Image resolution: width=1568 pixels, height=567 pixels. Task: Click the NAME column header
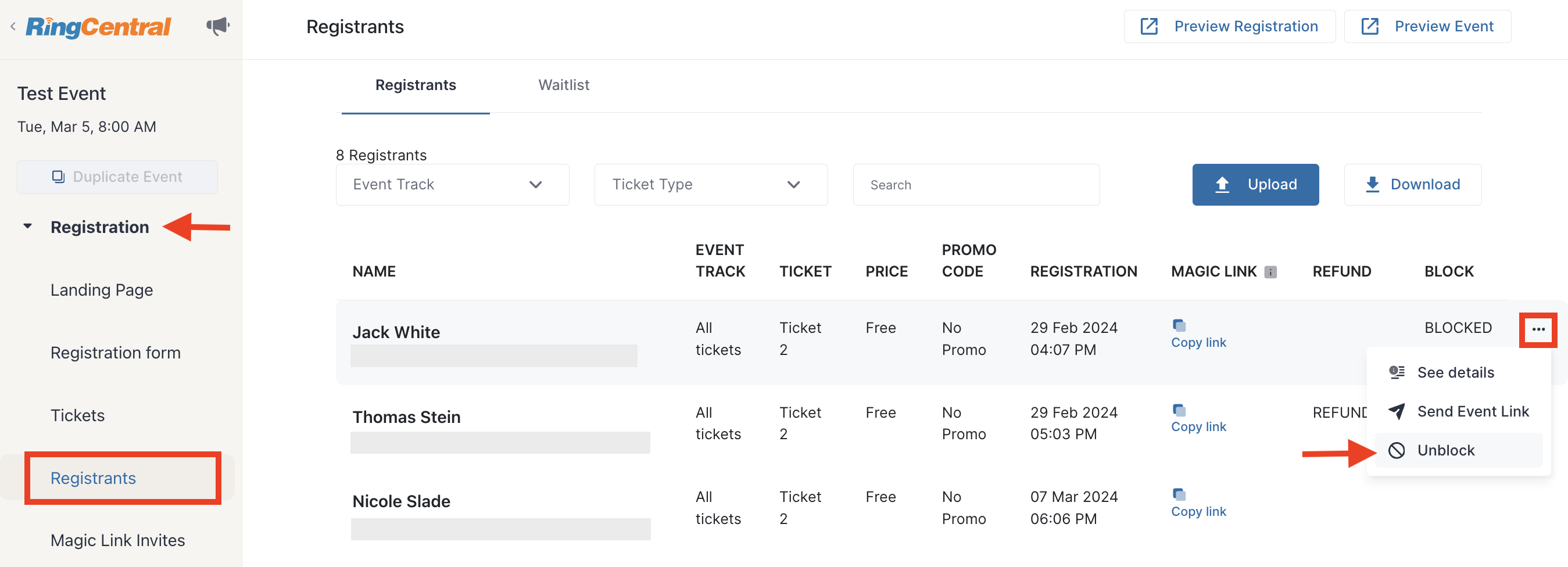[374, 271]
